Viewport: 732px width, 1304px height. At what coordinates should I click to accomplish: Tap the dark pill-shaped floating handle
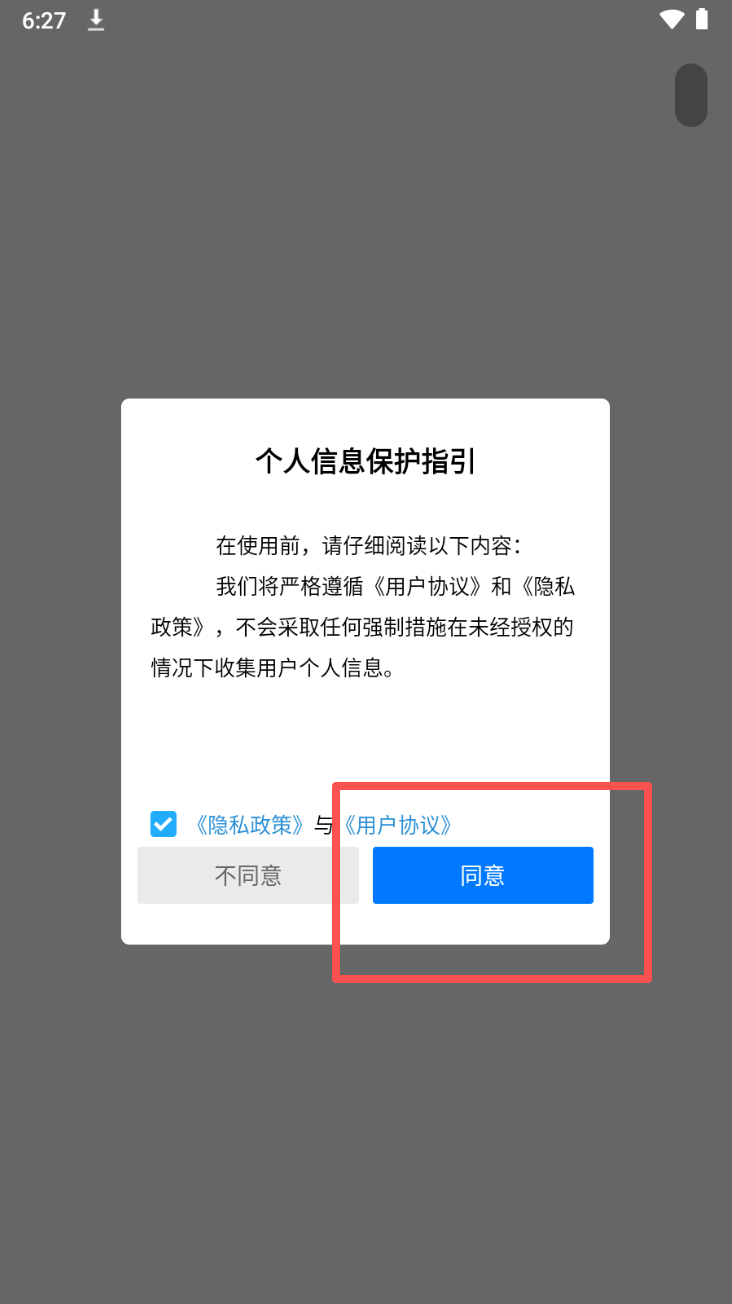(x=691, y=95)
